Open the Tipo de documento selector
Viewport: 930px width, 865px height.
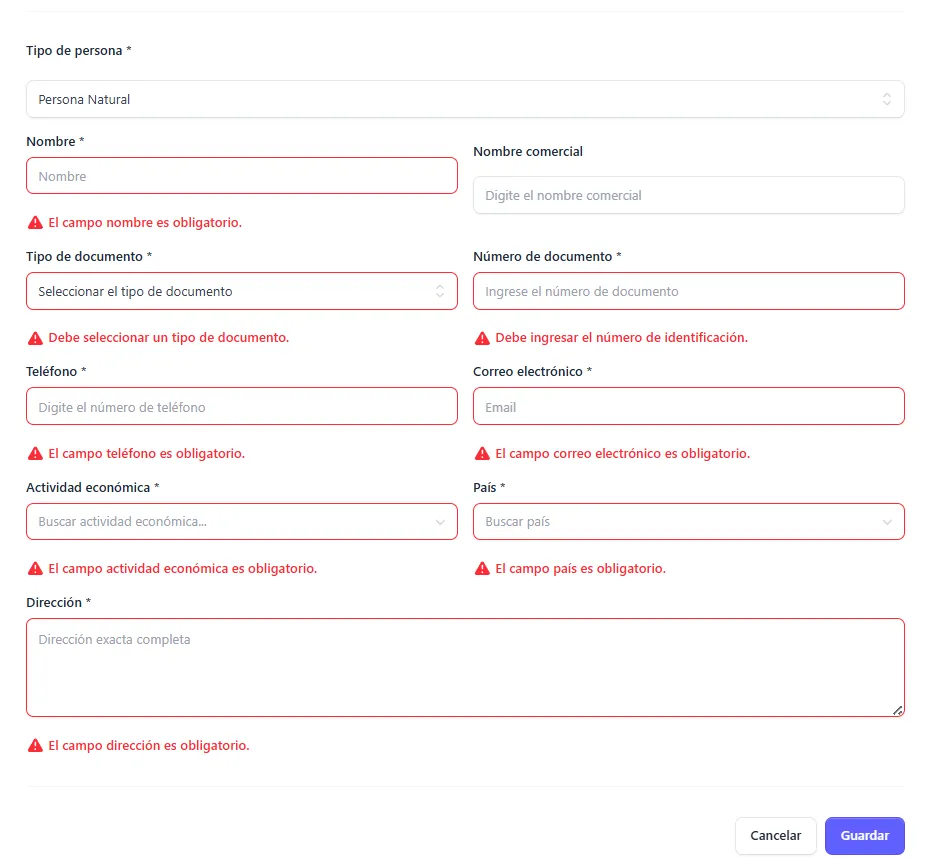click(241, 291)
